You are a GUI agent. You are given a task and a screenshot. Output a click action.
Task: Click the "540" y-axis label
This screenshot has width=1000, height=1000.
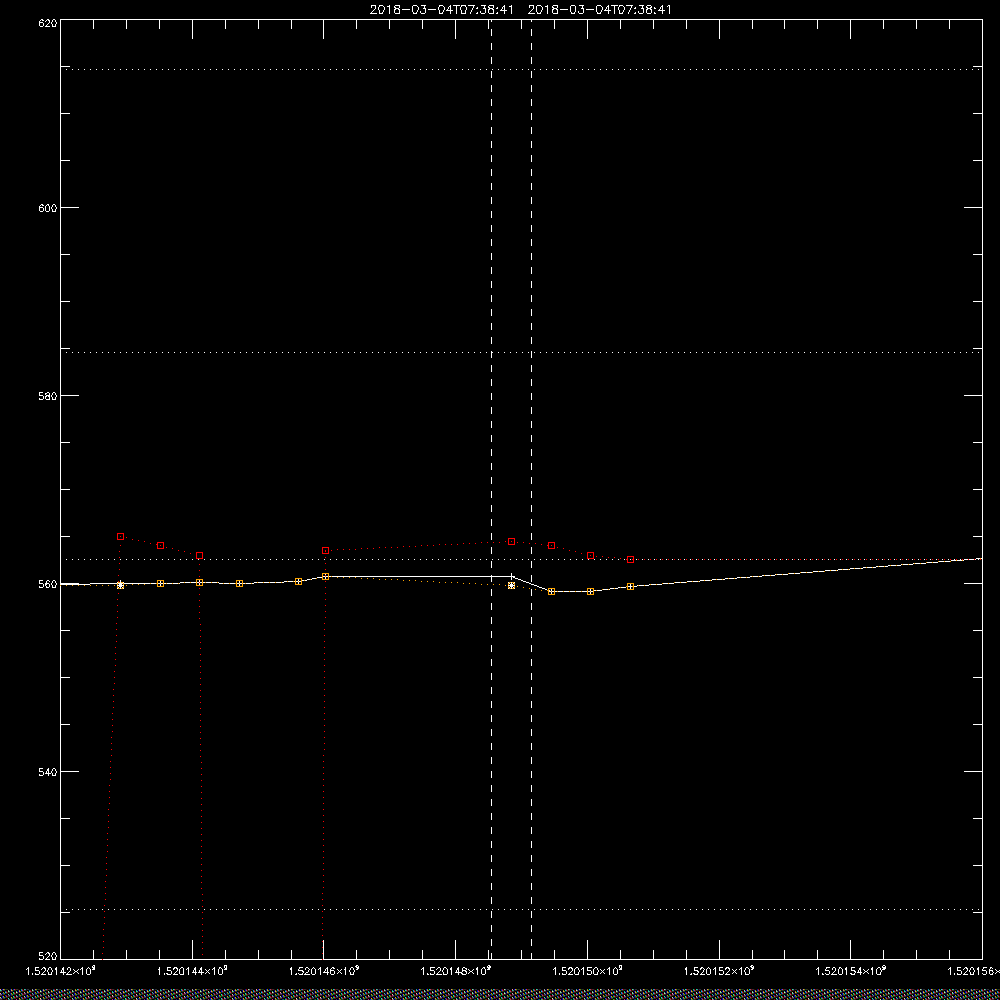[x=48, y=772]
